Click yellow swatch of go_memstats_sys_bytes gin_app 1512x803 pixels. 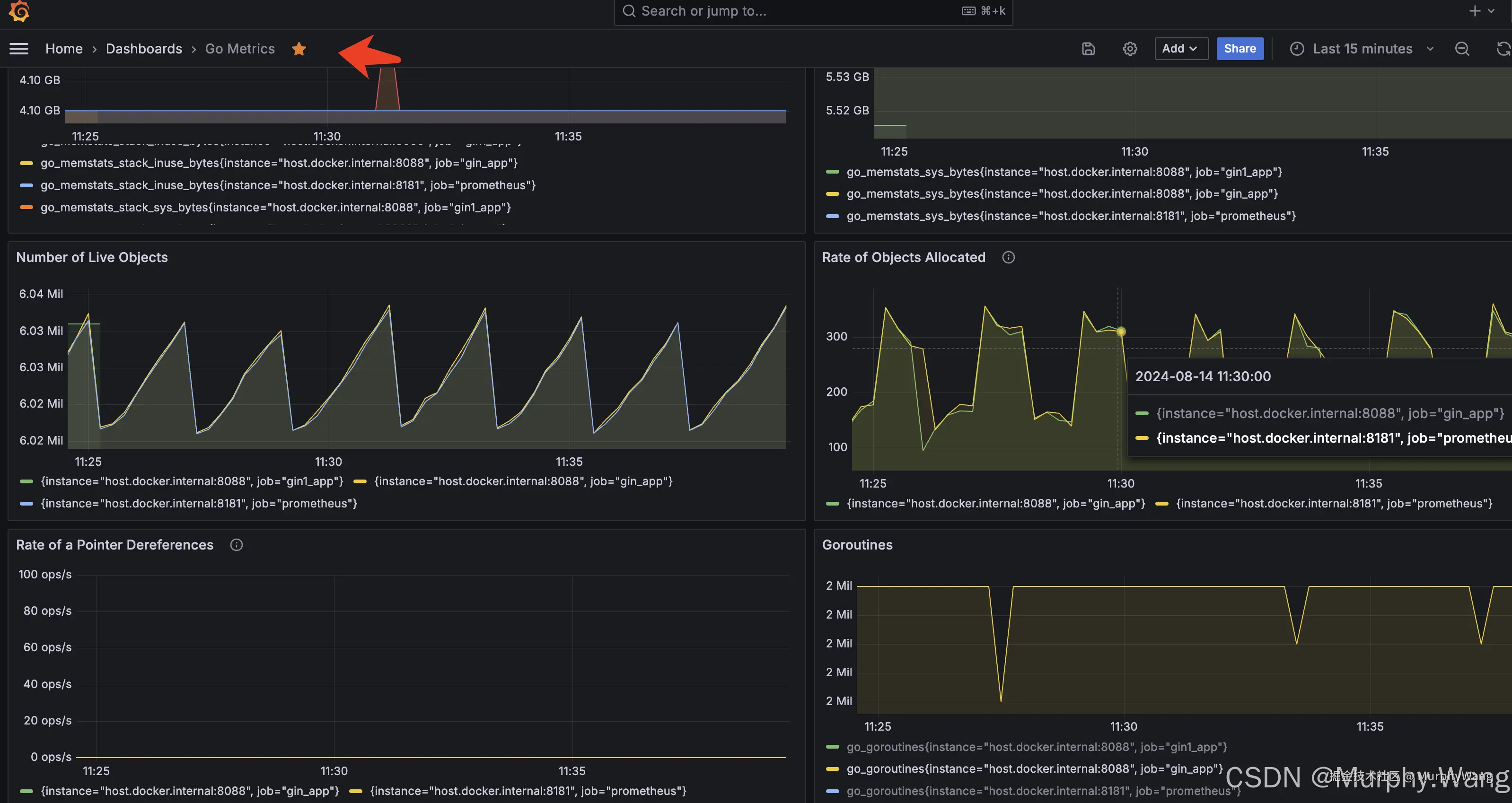coord(832,194)
